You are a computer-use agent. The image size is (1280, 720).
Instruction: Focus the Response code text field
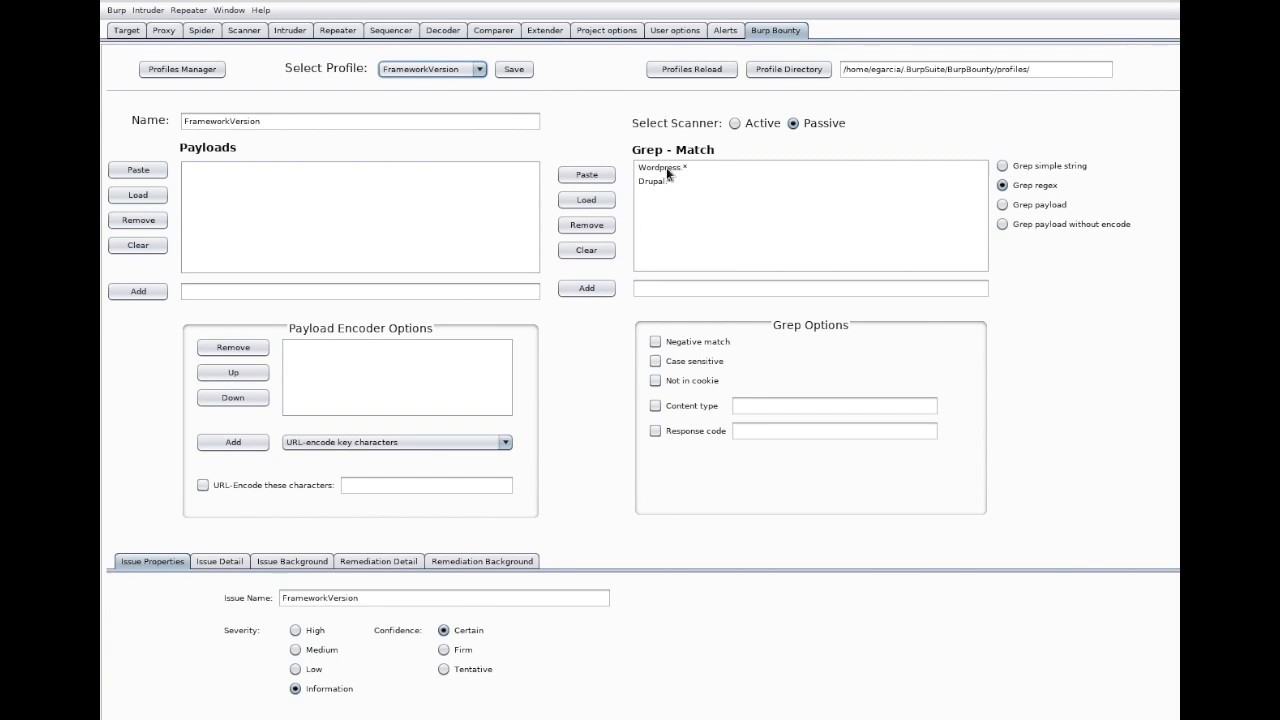click(834, 431)
